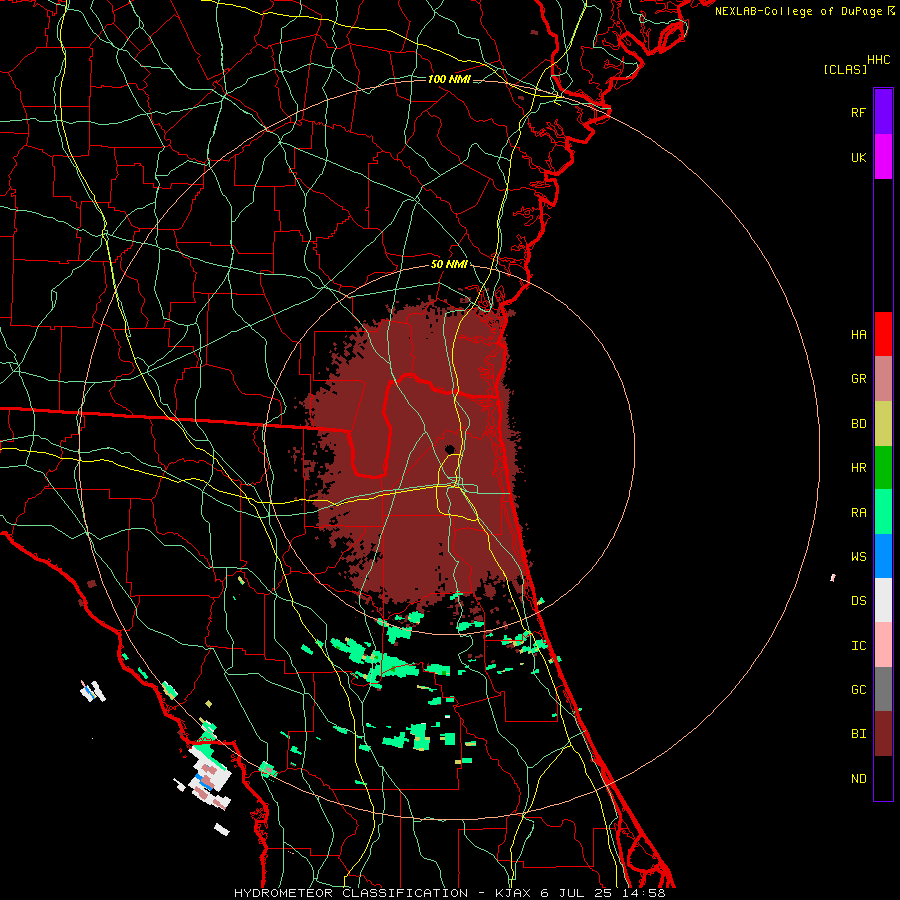Click the HA red legend color swatch
Screen dimensions: 900x900
[883, 334]
